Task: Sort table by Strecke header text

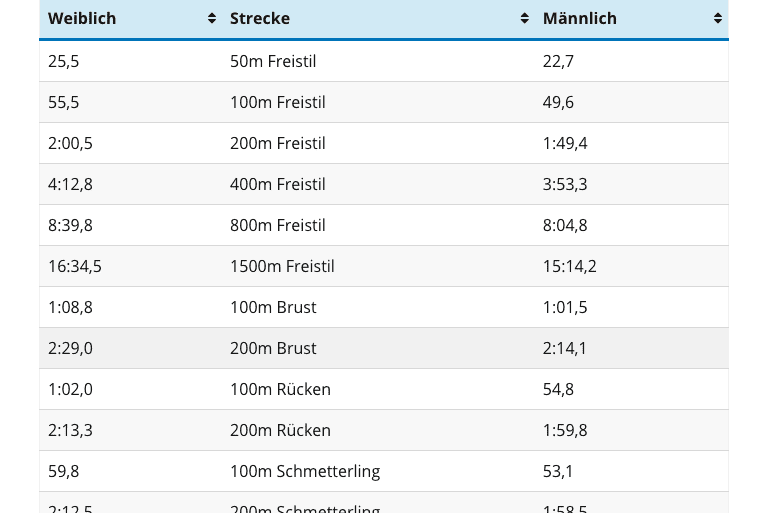Action: [260, 19]
